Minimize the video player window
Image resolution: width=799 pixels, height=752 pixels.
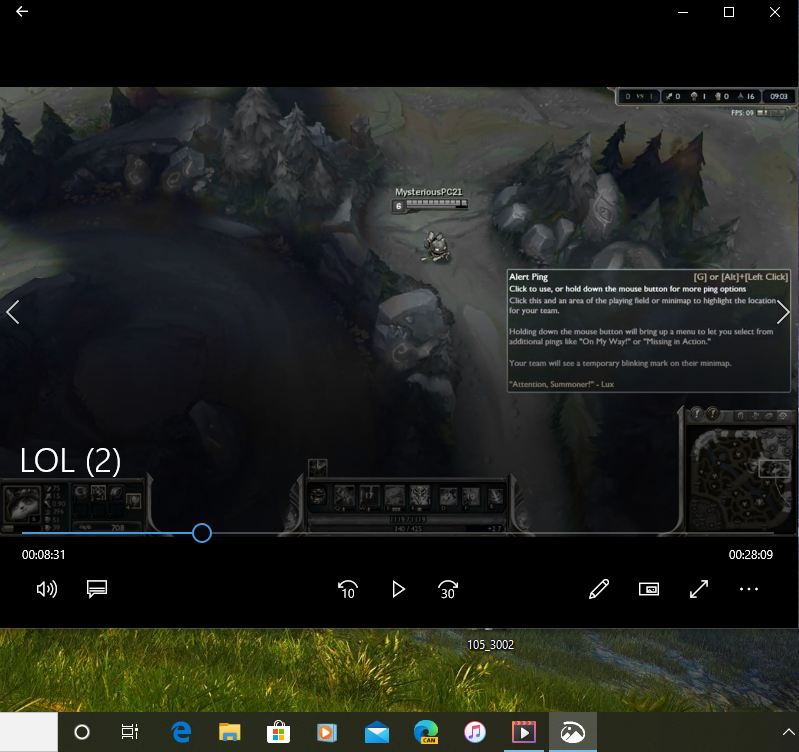point(683,12)
